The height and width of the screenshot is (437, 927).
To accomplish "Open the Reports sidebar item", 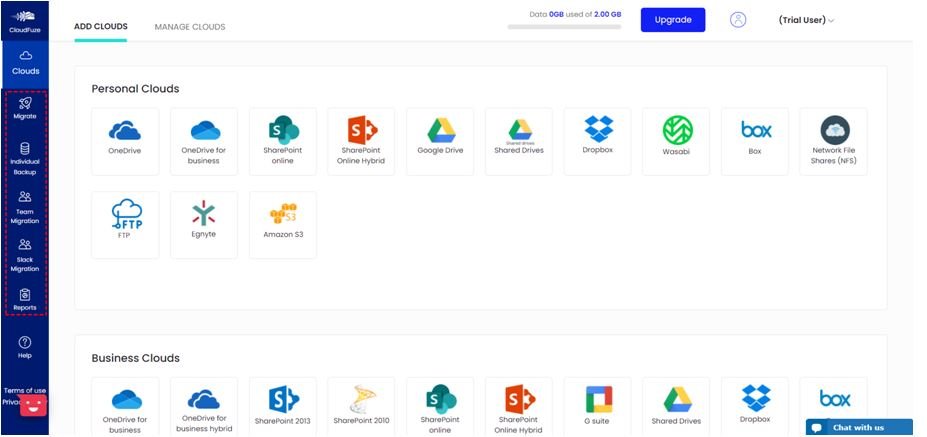I will click(x=25, y=299).
